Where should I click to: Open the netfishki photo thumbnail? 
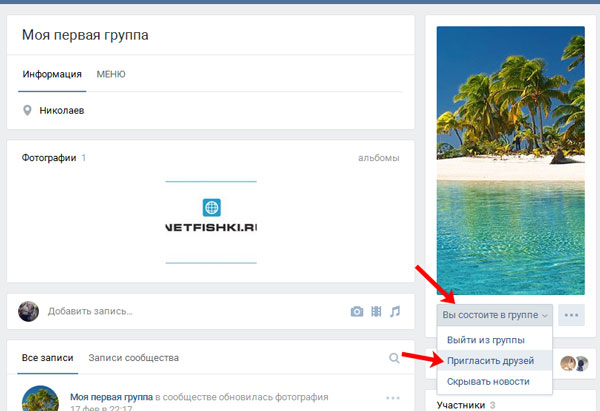click(211, 221)
